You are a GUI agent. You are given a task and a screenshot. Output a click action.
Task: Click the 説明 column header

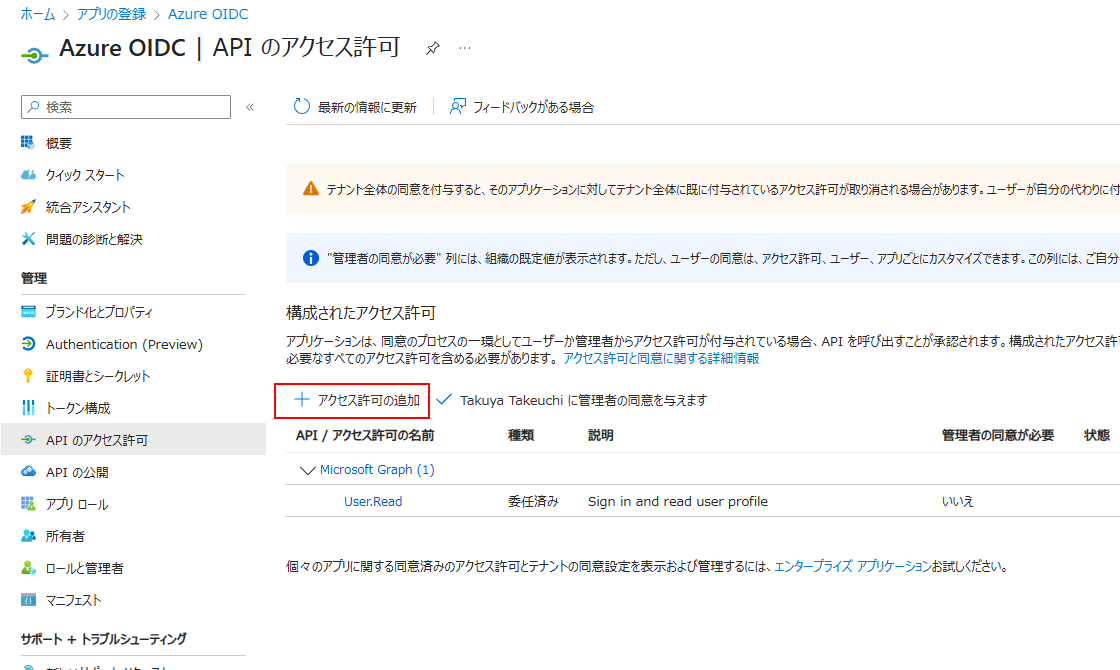tap(601, 435)
